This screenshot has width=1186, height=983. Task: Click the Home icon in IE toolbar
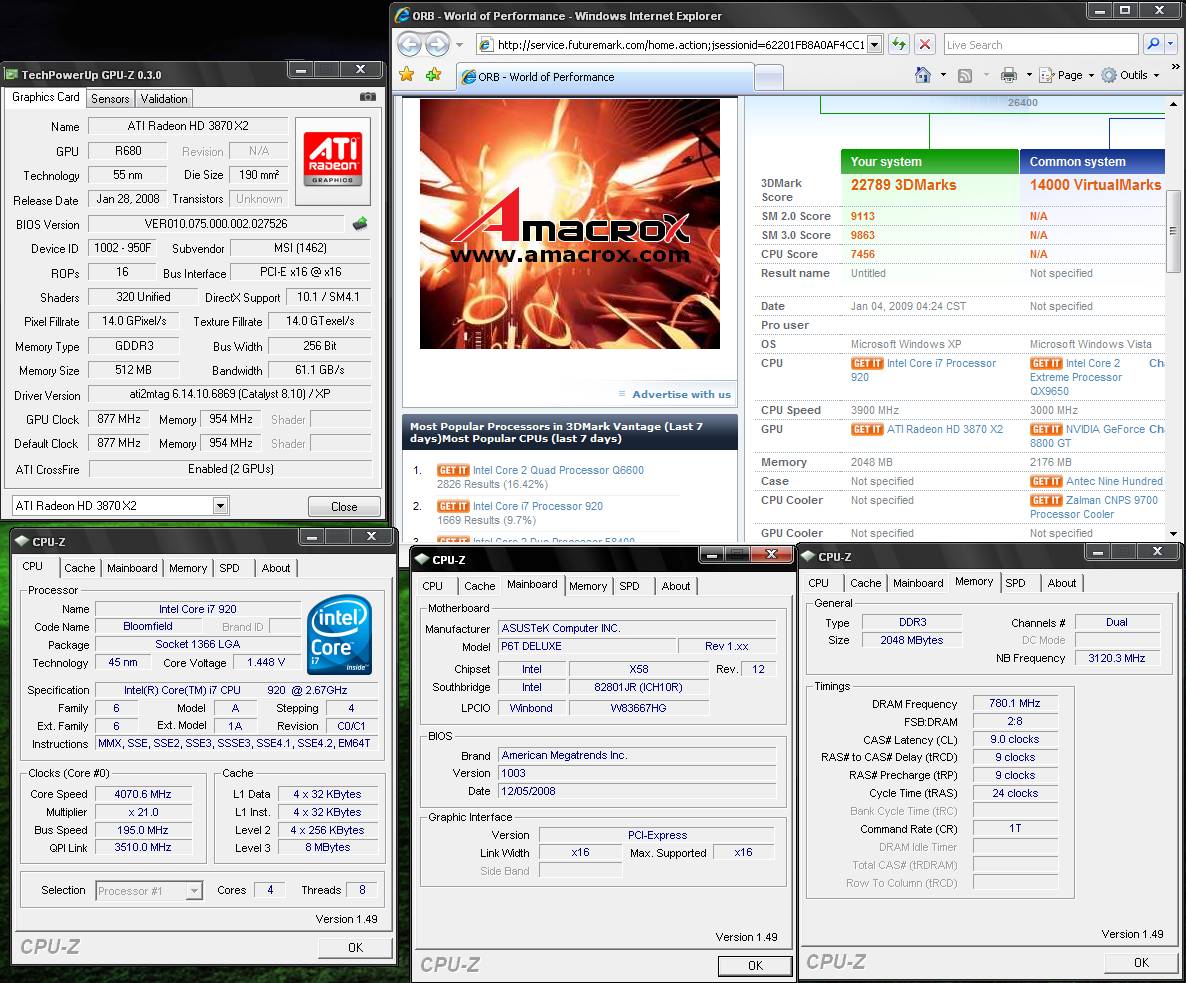pos(923,75)
